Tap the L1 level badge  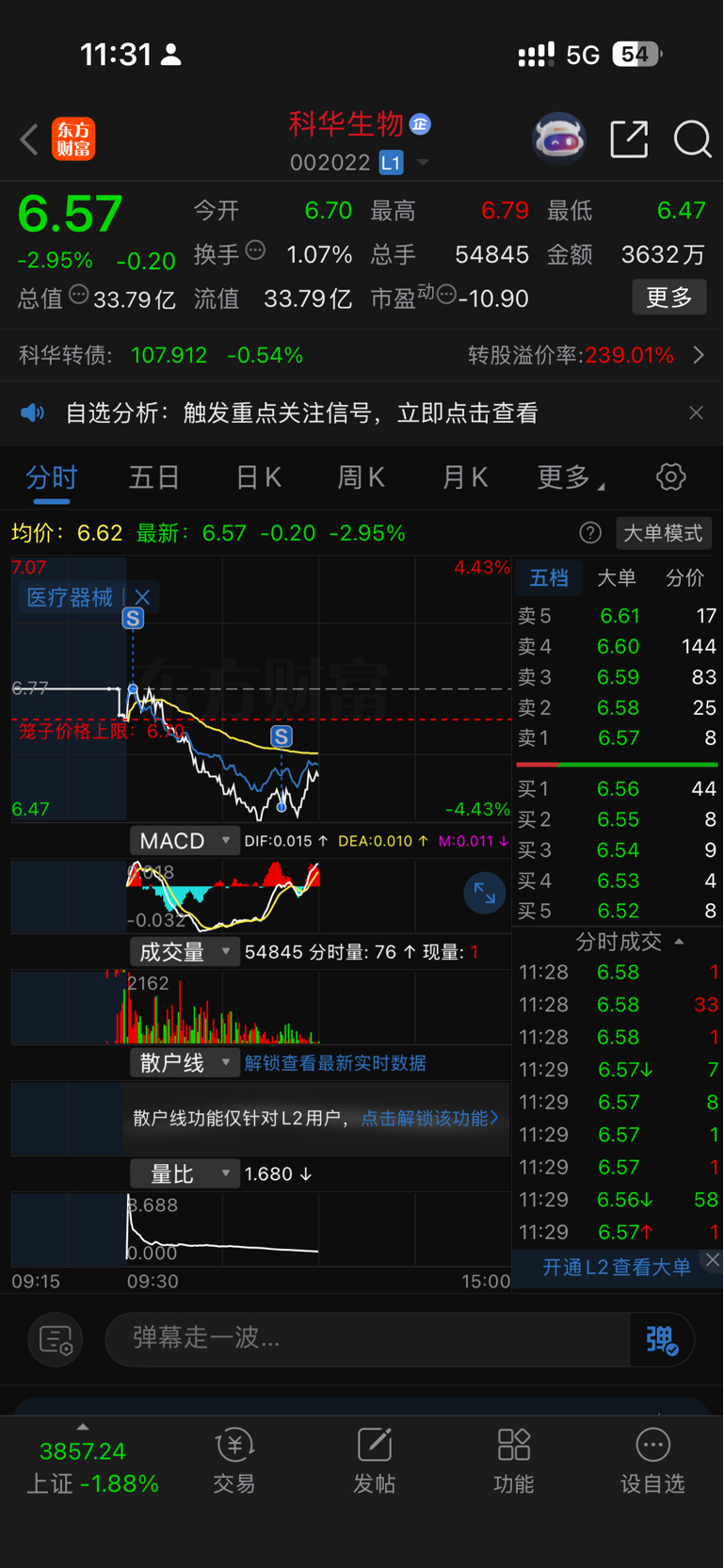(x=391, y=163)
